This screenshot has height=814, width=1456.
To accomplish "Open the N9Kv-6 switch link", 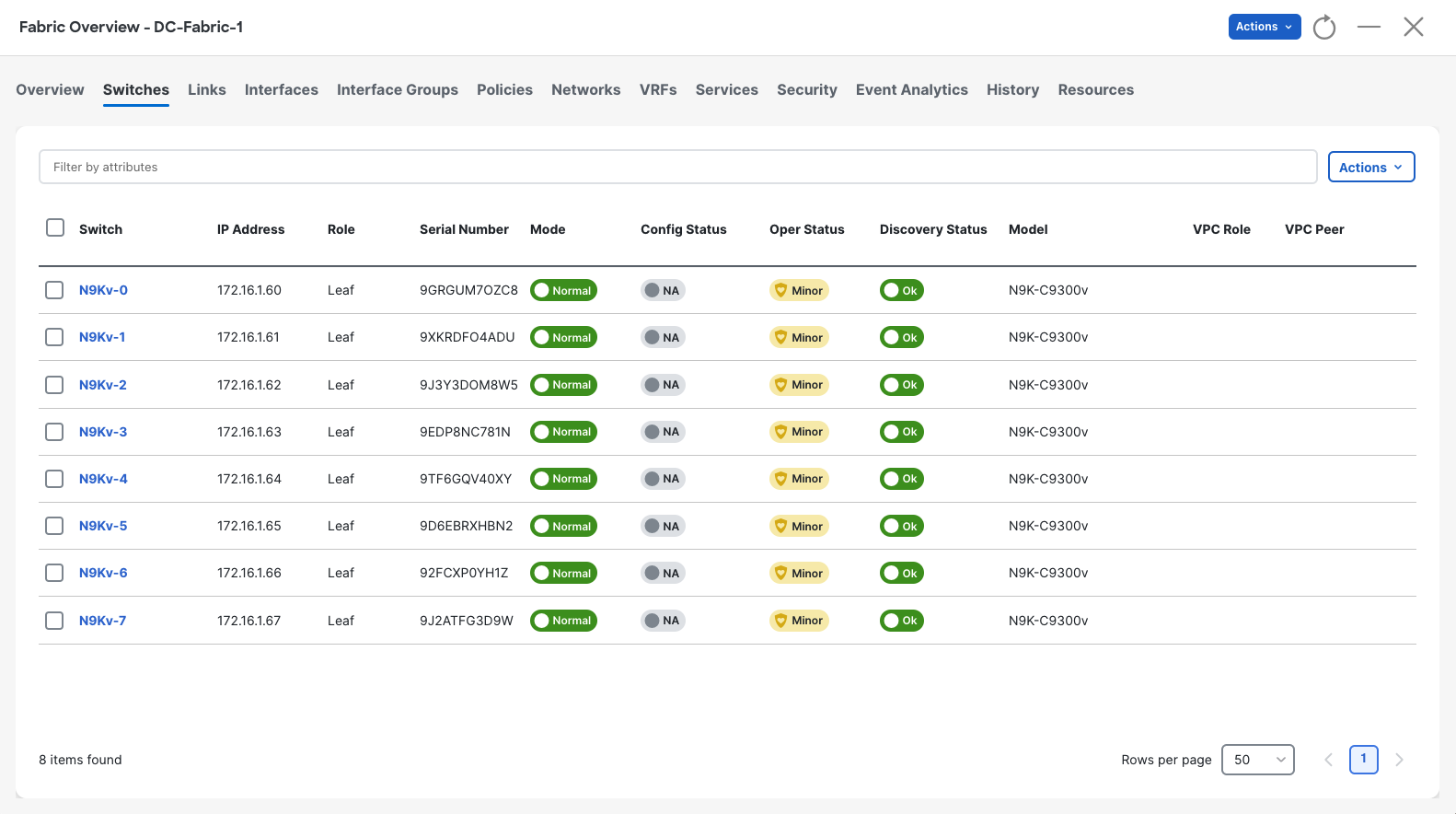I will pyautogui.click(x=103, y=573).
